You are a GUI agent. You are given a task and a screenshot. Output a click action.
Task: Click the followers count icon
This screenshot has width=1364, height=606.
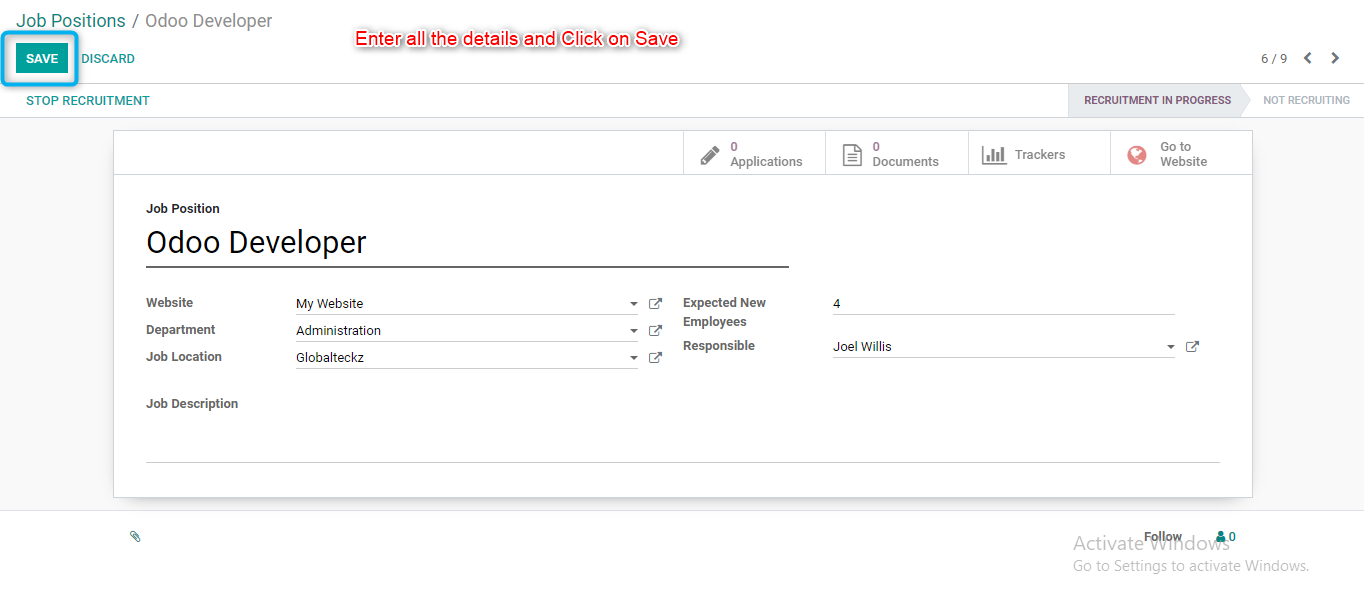coord(1226,537)
